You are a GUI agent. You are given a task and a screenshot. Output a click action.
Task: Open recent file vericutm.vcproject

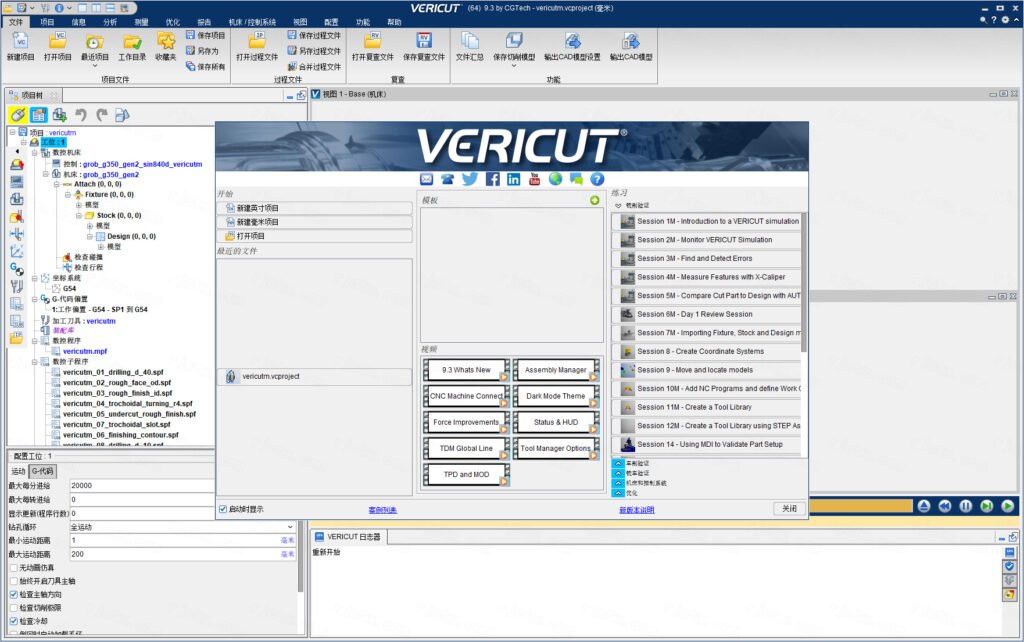tap(315, 377)
